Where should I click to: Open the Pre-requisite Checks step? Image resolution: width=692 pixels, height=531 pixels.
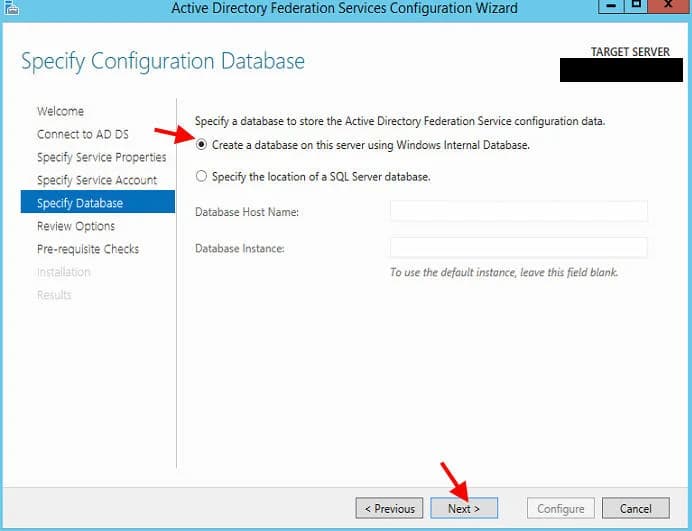[88, 249]
